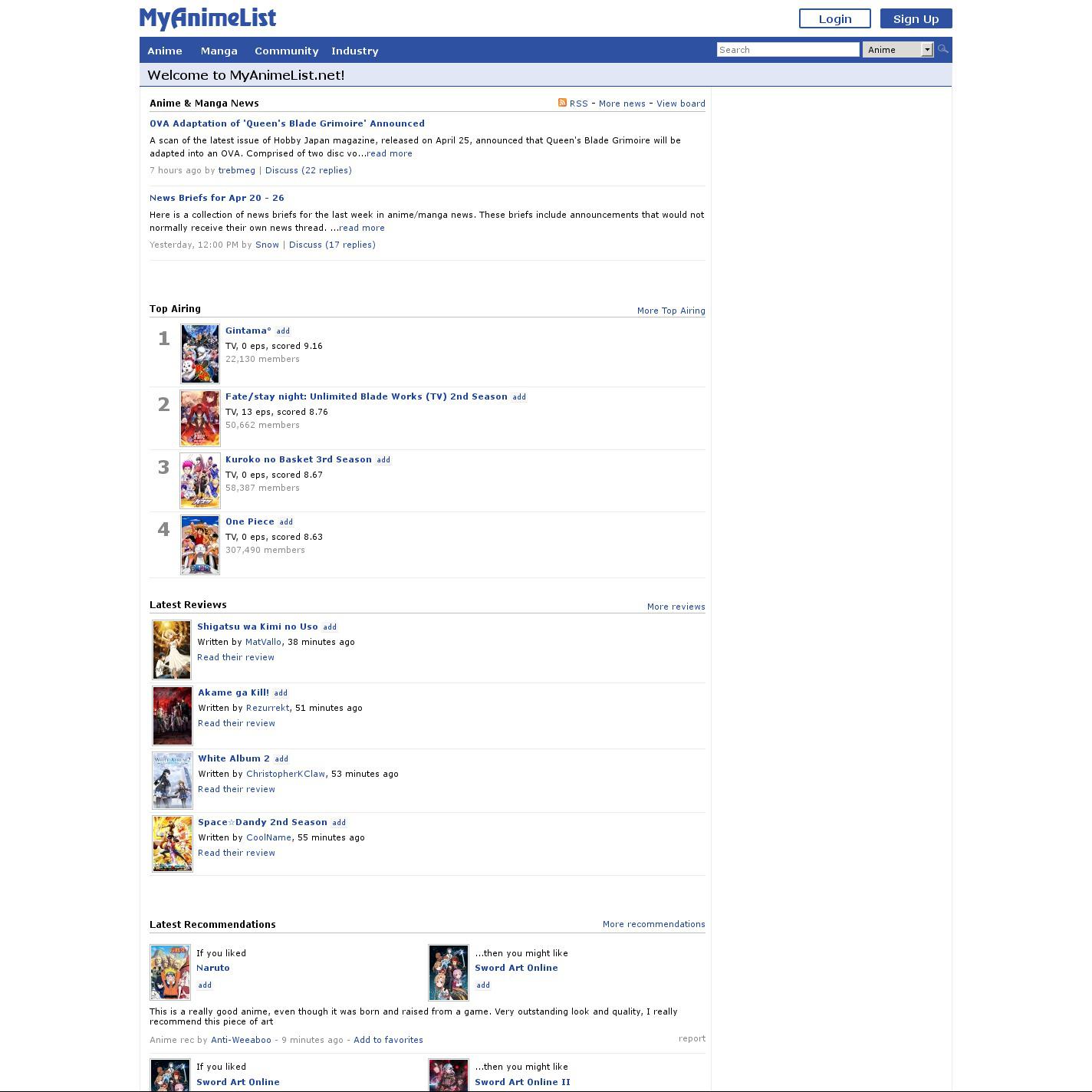Screen dimensions: 1092x1092
Task: Click the Space☆Dandy 2nd Season thumbnail
Action: tap(173, 844)
